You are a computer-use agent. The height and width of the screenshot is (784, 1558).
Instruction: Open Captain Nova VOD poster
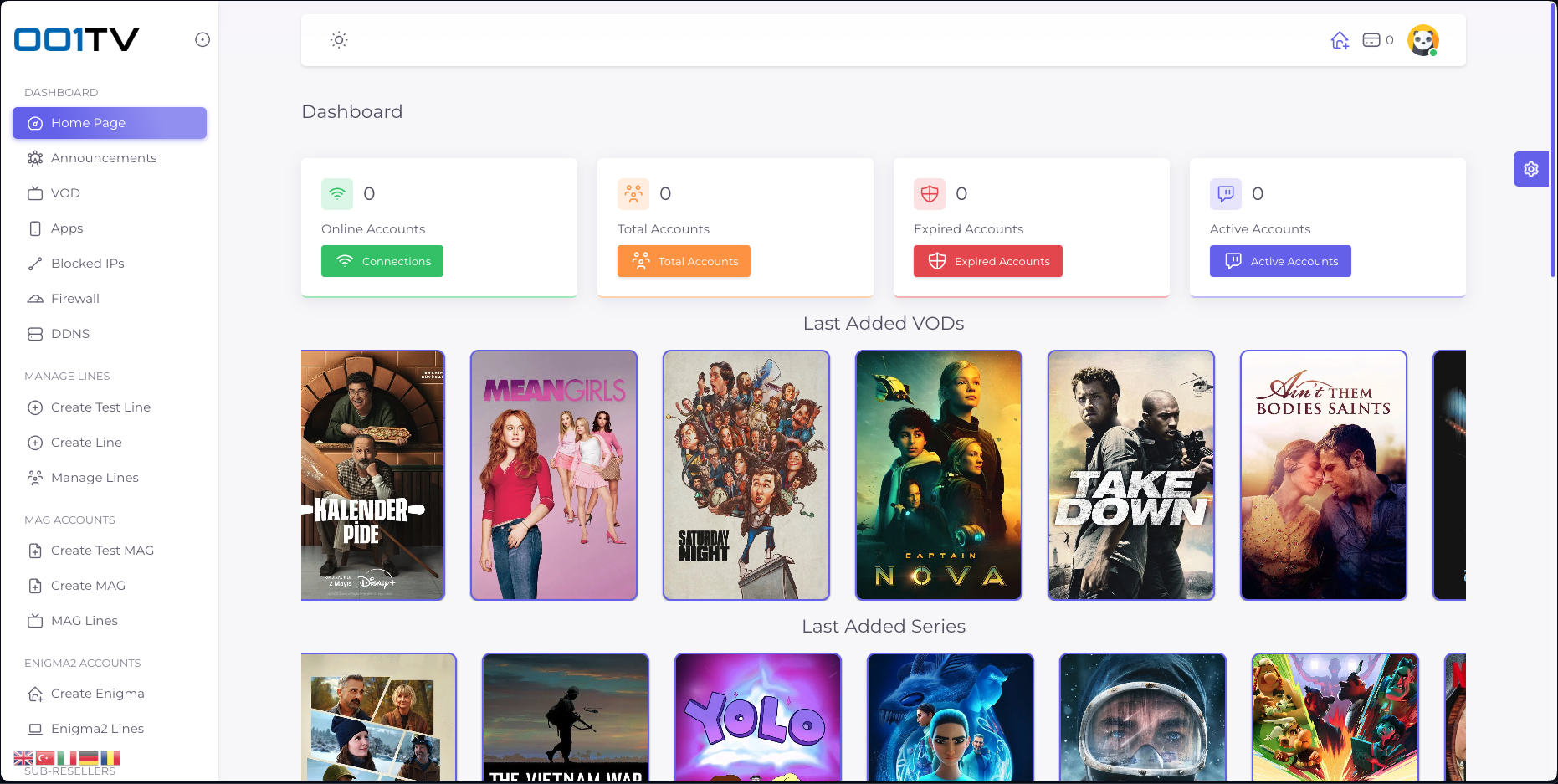click(939, 475)
